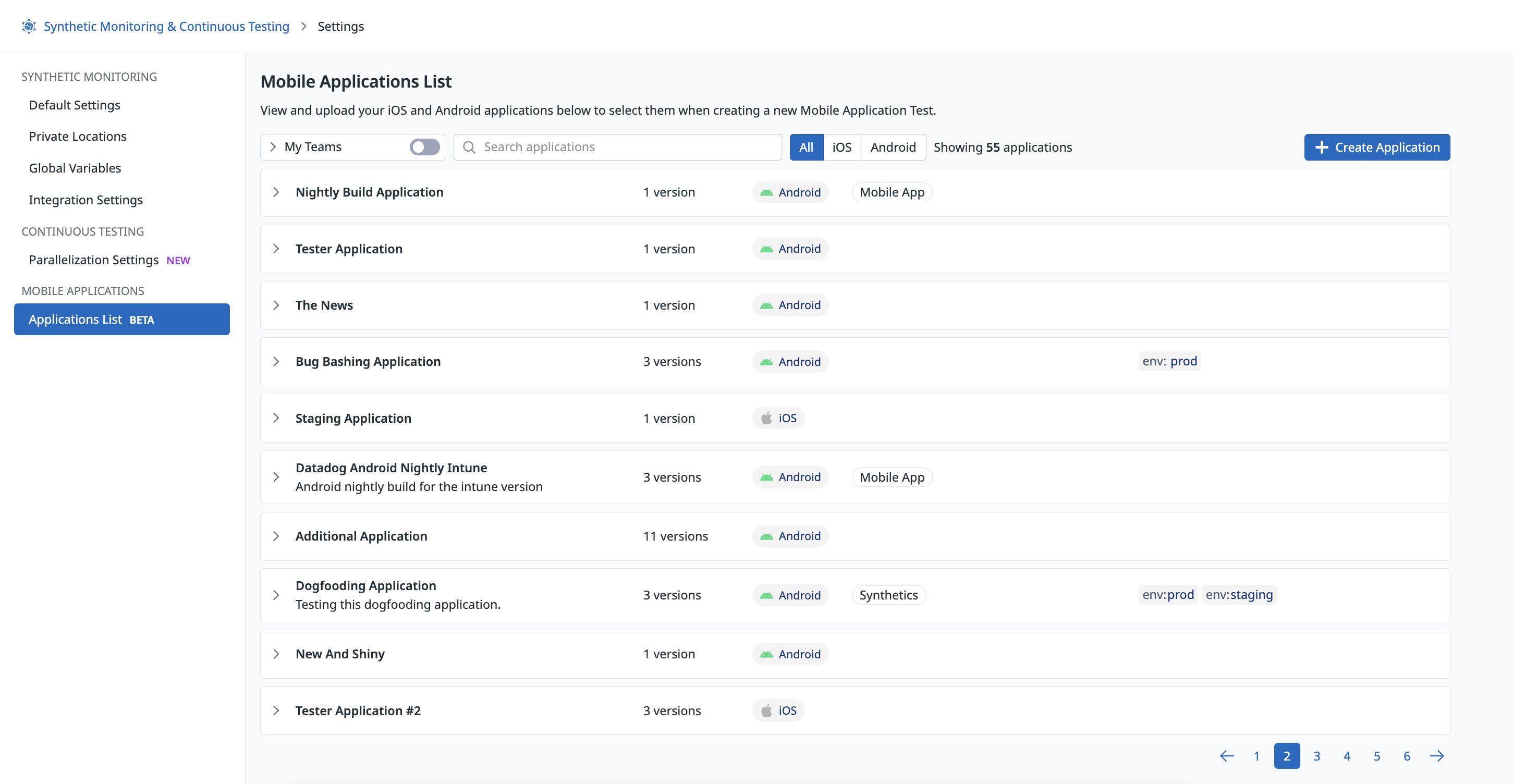The width and height of the screenshot is (1513, 784).
Task: Filter applications by Android
Action: (x=892, y=147)
